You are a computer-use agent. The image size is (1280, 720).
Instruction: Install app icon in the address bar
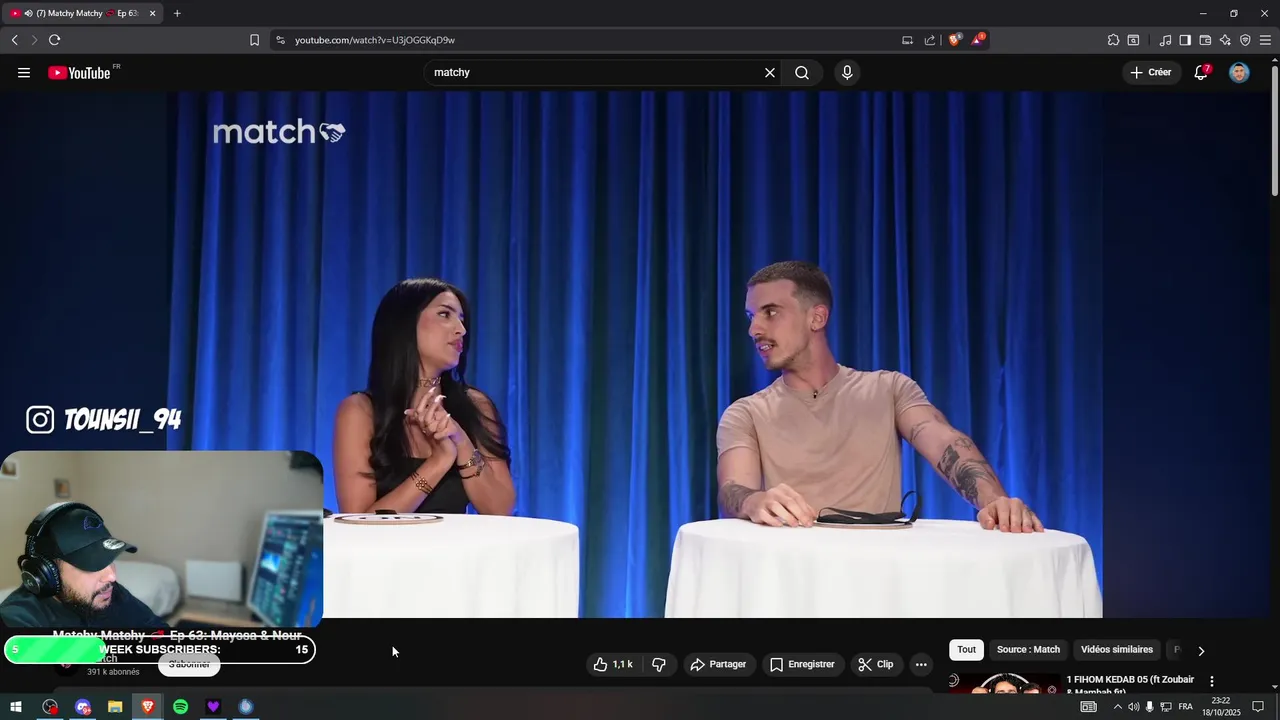coord(907,40)
